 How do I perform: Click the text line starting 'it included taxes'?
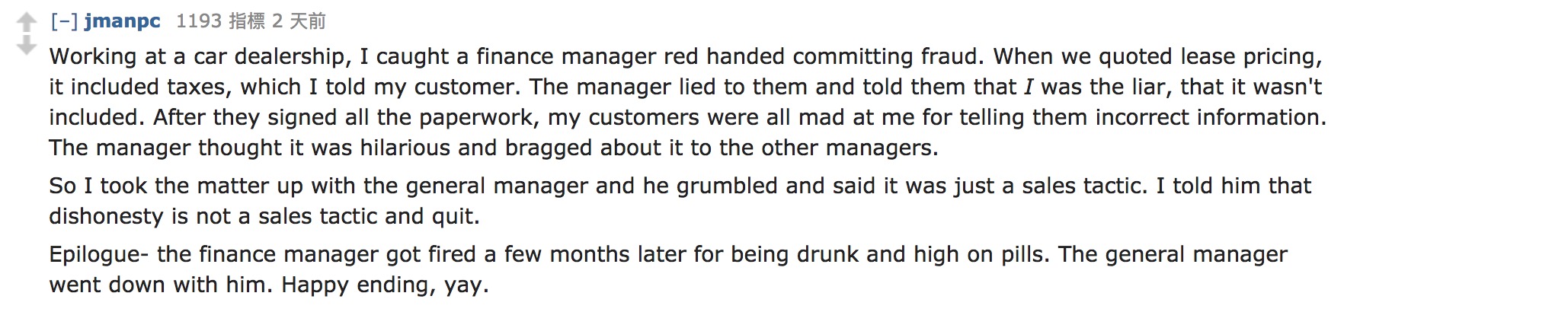click(x=686, y=87)
